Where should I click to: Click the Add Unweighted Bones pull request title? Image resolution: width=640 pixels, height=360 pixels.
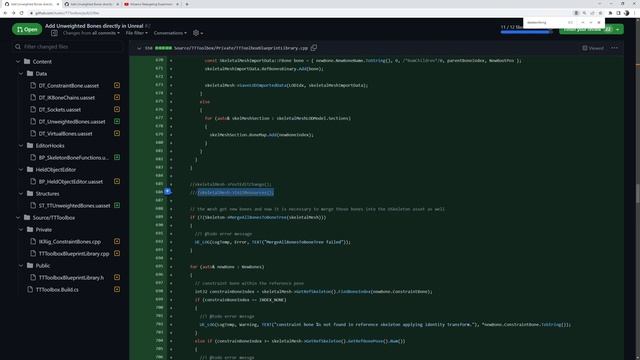[94, 26]
